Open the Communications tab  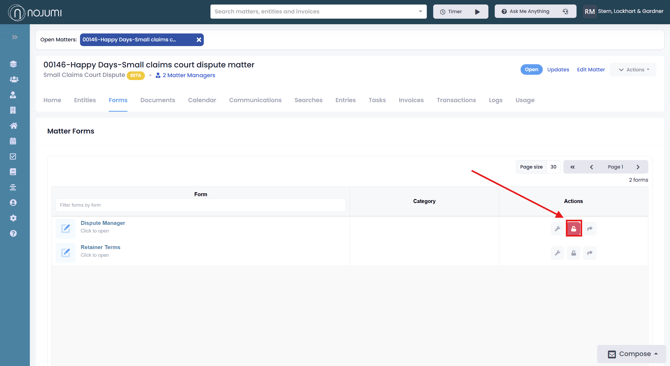coord(255,100)
